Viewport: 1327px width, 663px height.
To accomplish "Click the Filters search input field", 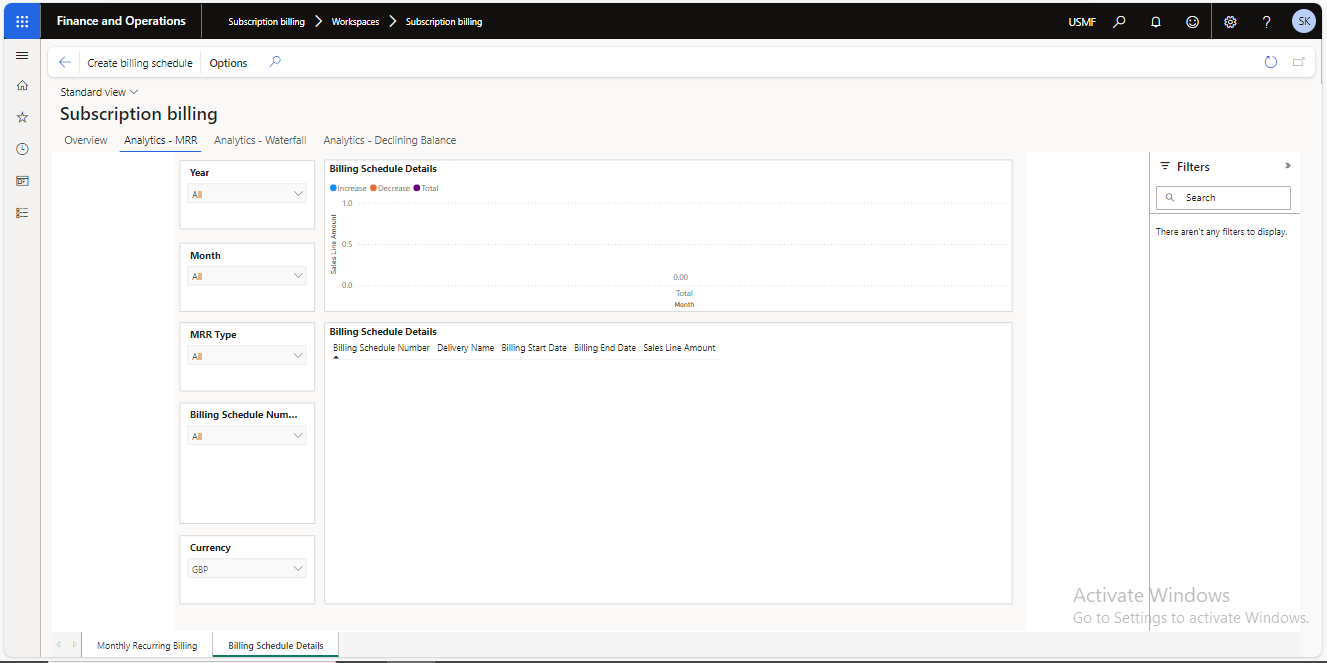I will pyautogui.click(x=1232, y=198).
